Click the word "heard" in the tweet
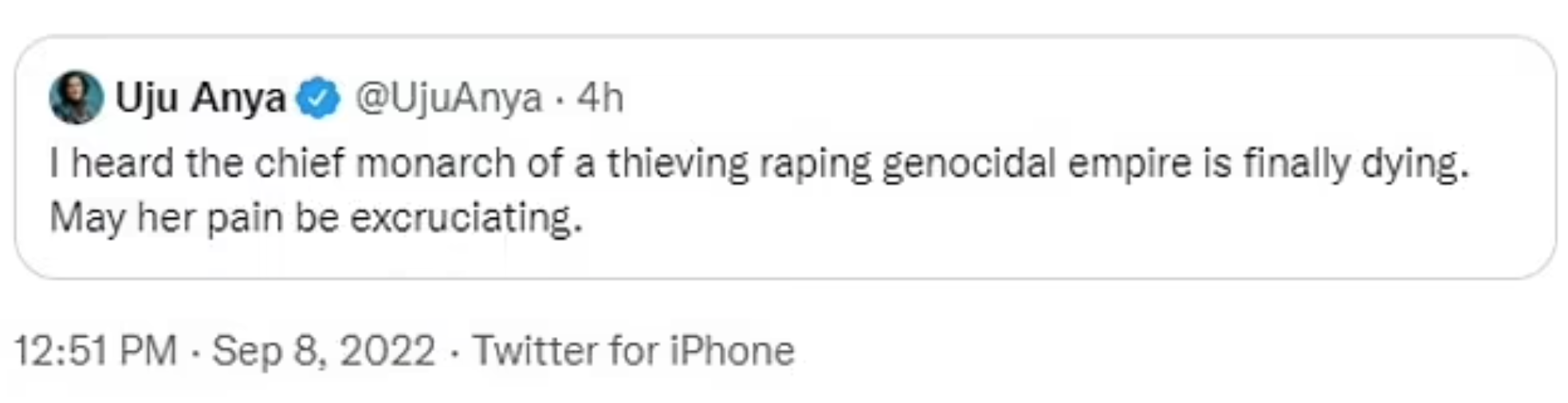This screenshot has height=403, width=1568. (x=122, y=164)
